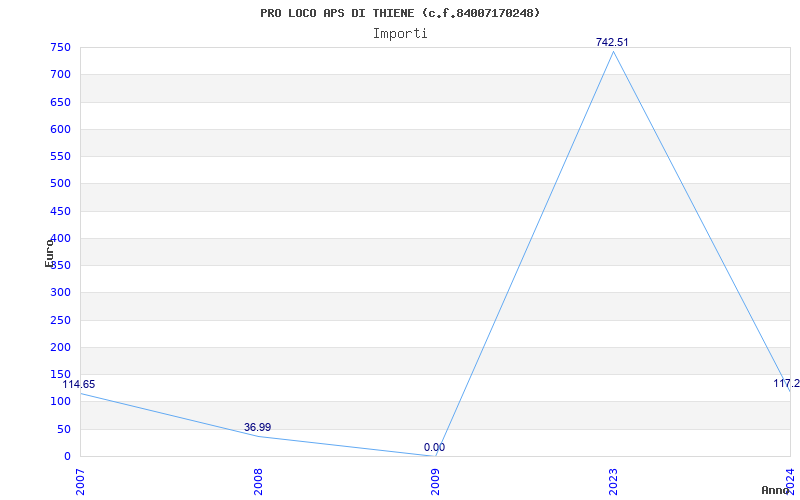The image size is (800, 500).
Task: Click the 300 y-axis tick label
Action: click(x=60, y=293)
